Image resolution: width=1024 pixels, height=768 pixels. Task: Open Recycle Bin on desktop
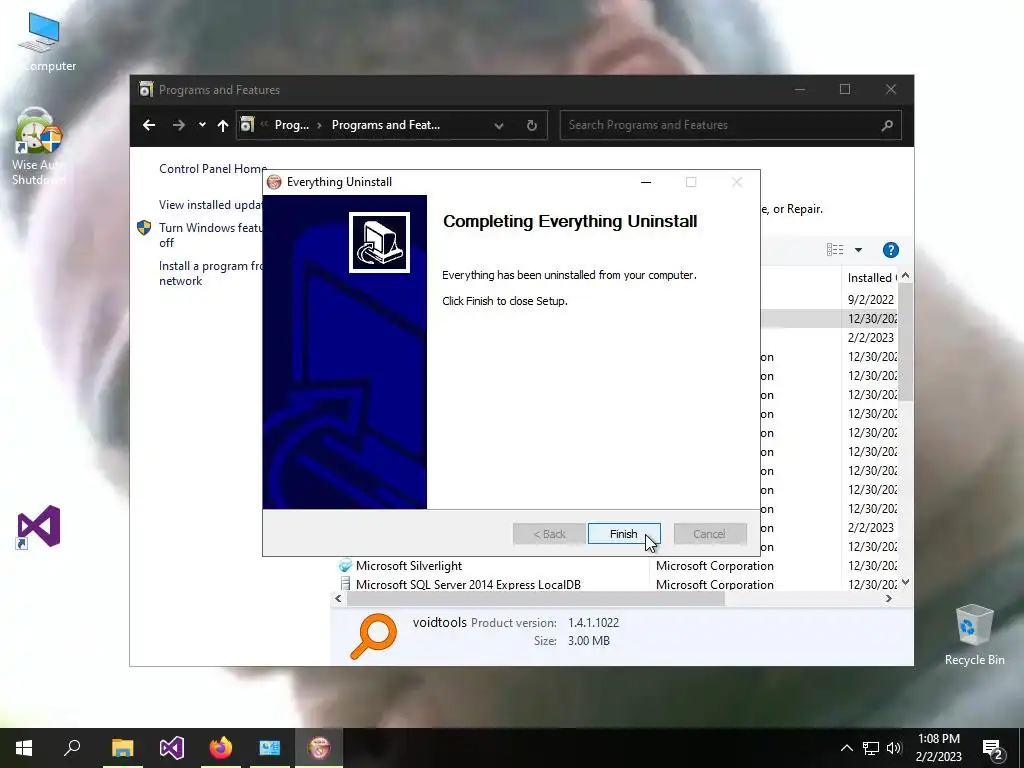click(974, 634)
